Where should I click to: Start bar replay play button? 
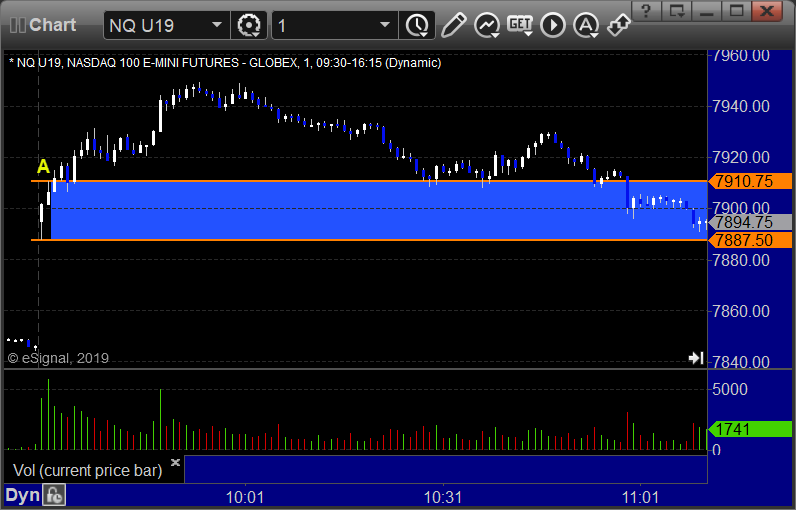(x=552, y=25)
